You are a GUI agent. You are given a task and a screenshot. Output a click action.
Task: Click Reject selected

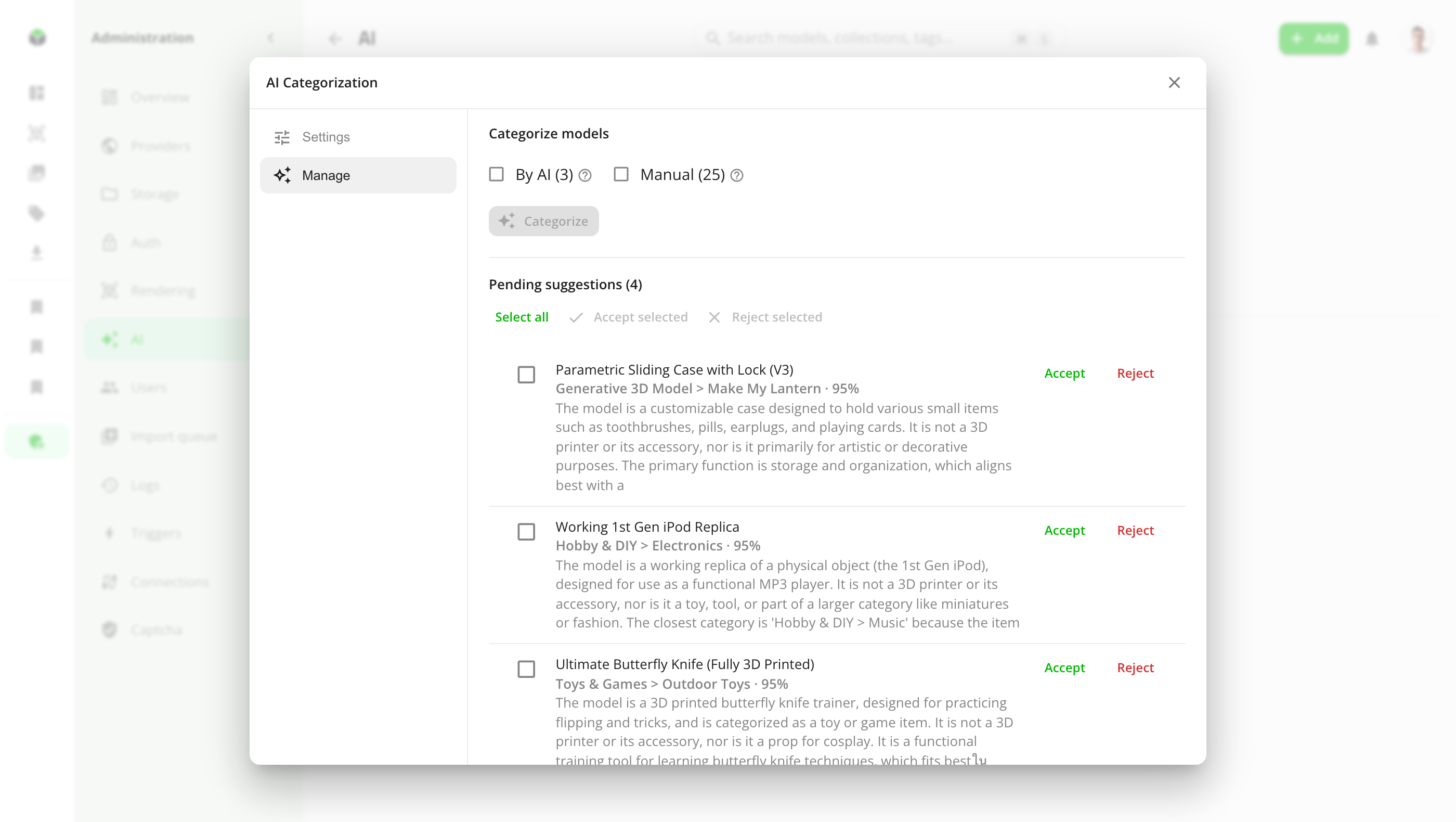click(x=765, y=317)
